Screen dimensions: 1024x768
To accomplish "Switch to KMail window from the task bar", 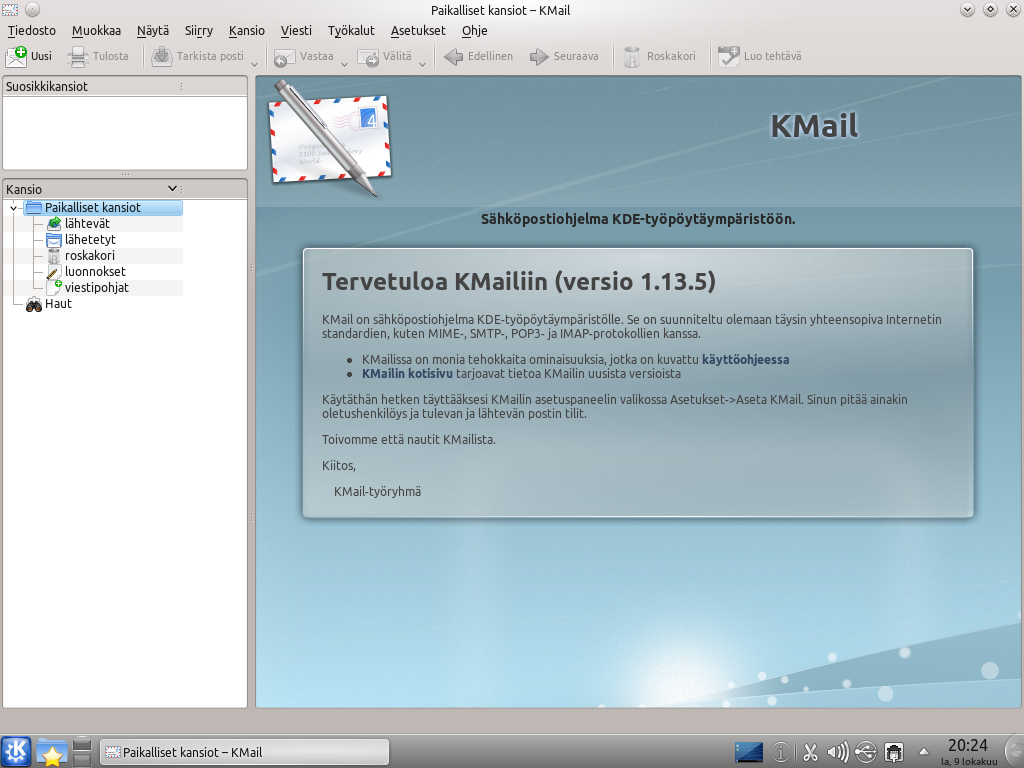I will [x=244, y=752].
